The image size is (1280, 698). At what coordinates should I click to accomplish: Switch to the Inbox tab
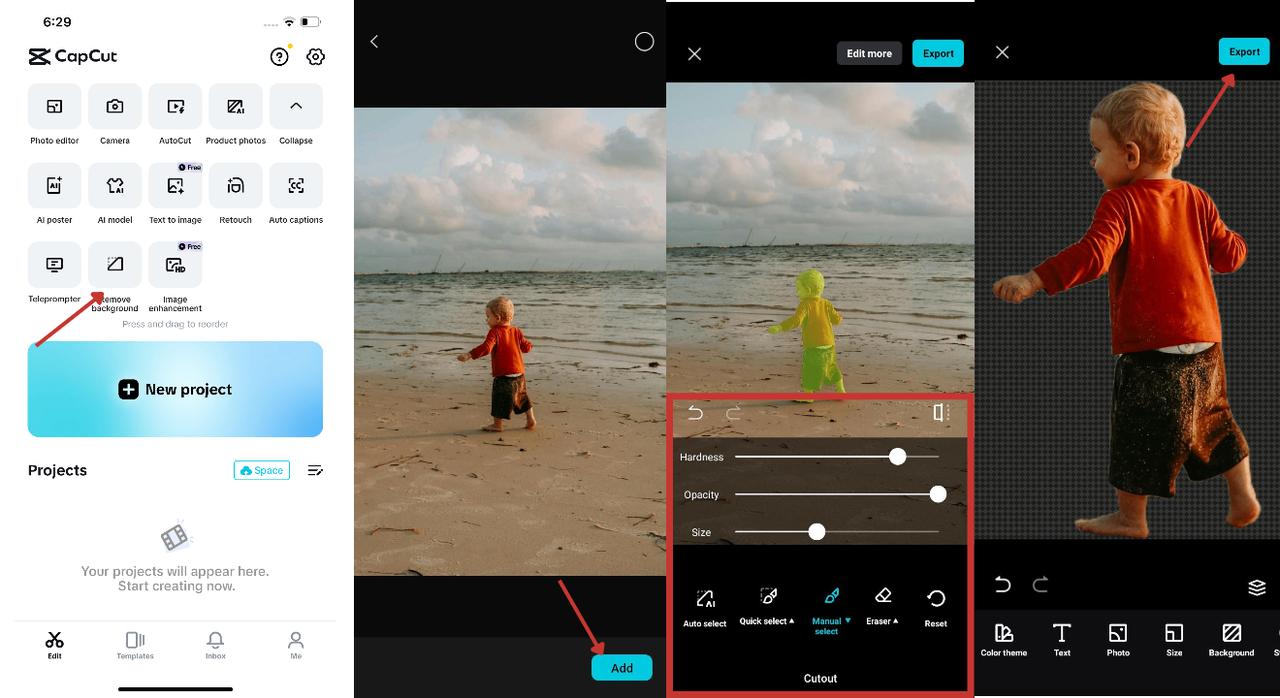215,645
